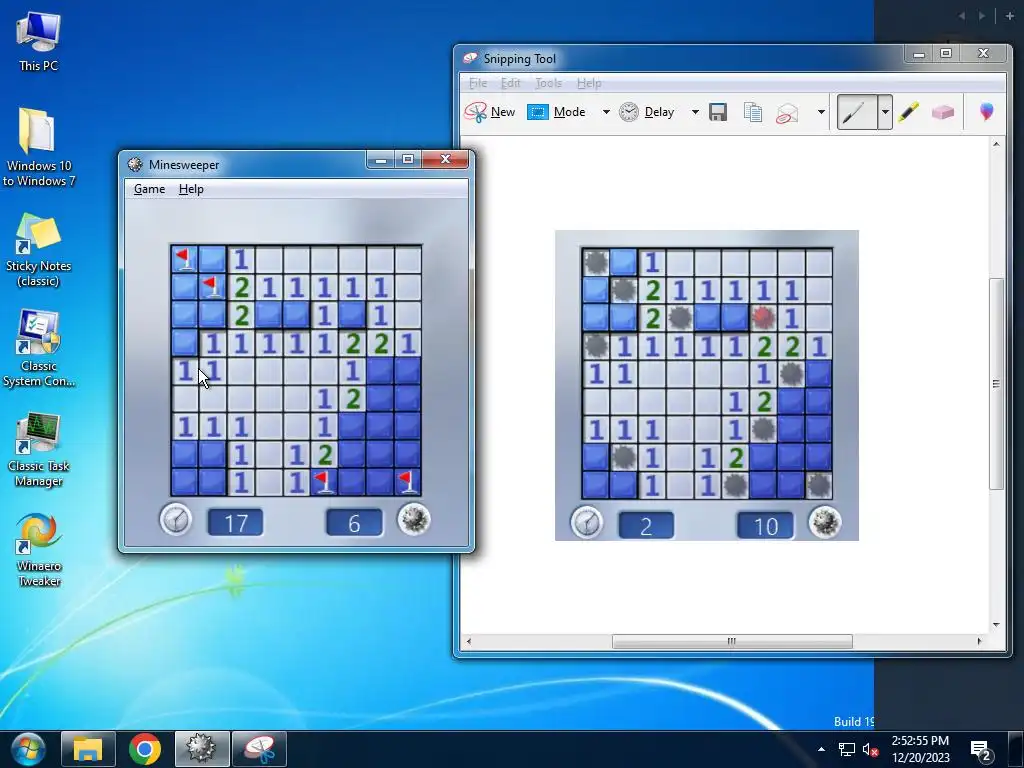Click the Minesweeper clock timer icon
Viewport: 1024px width, 768px height.
176,520
